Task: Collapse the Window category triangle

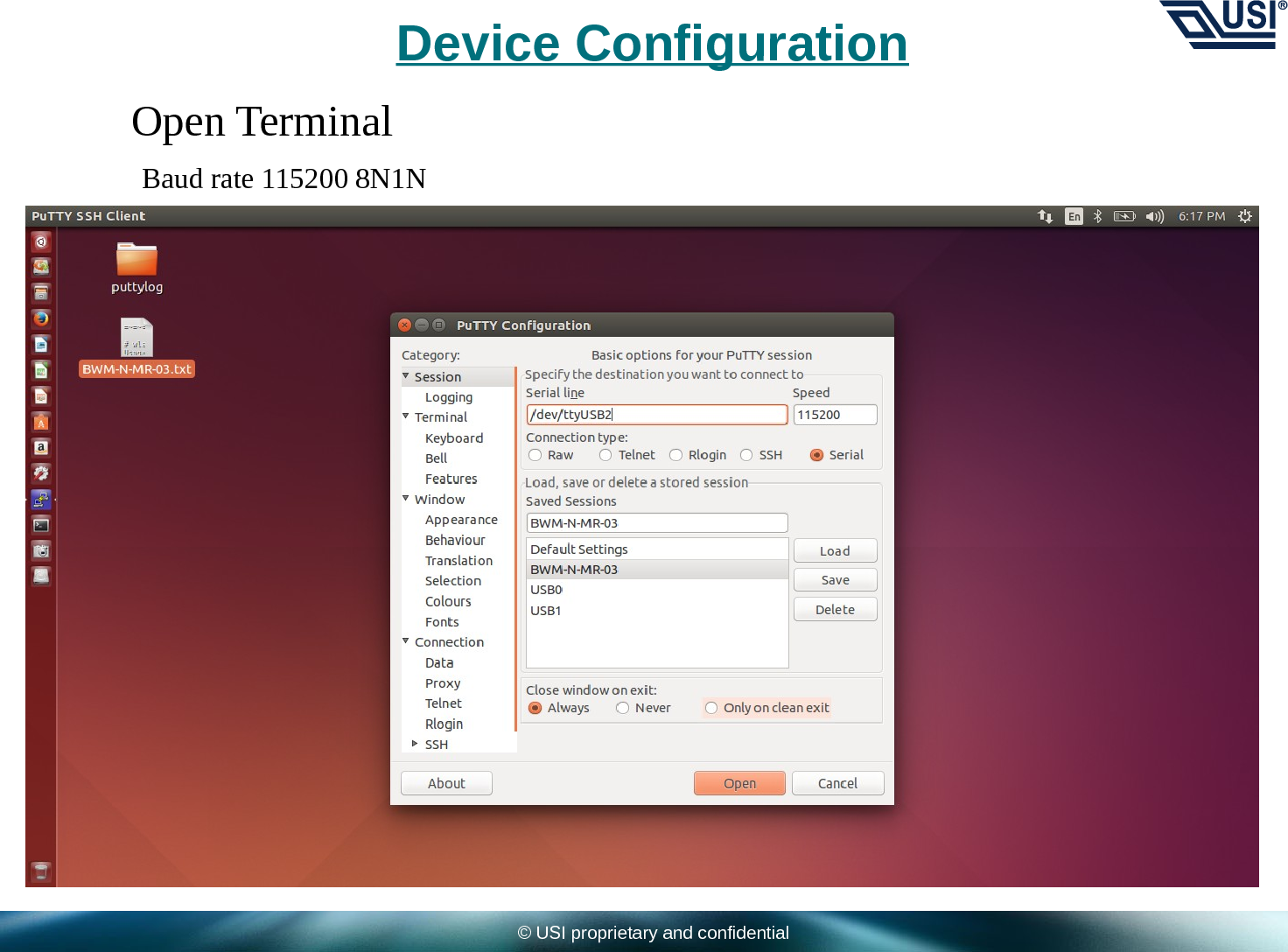Action: coord(406,498)
